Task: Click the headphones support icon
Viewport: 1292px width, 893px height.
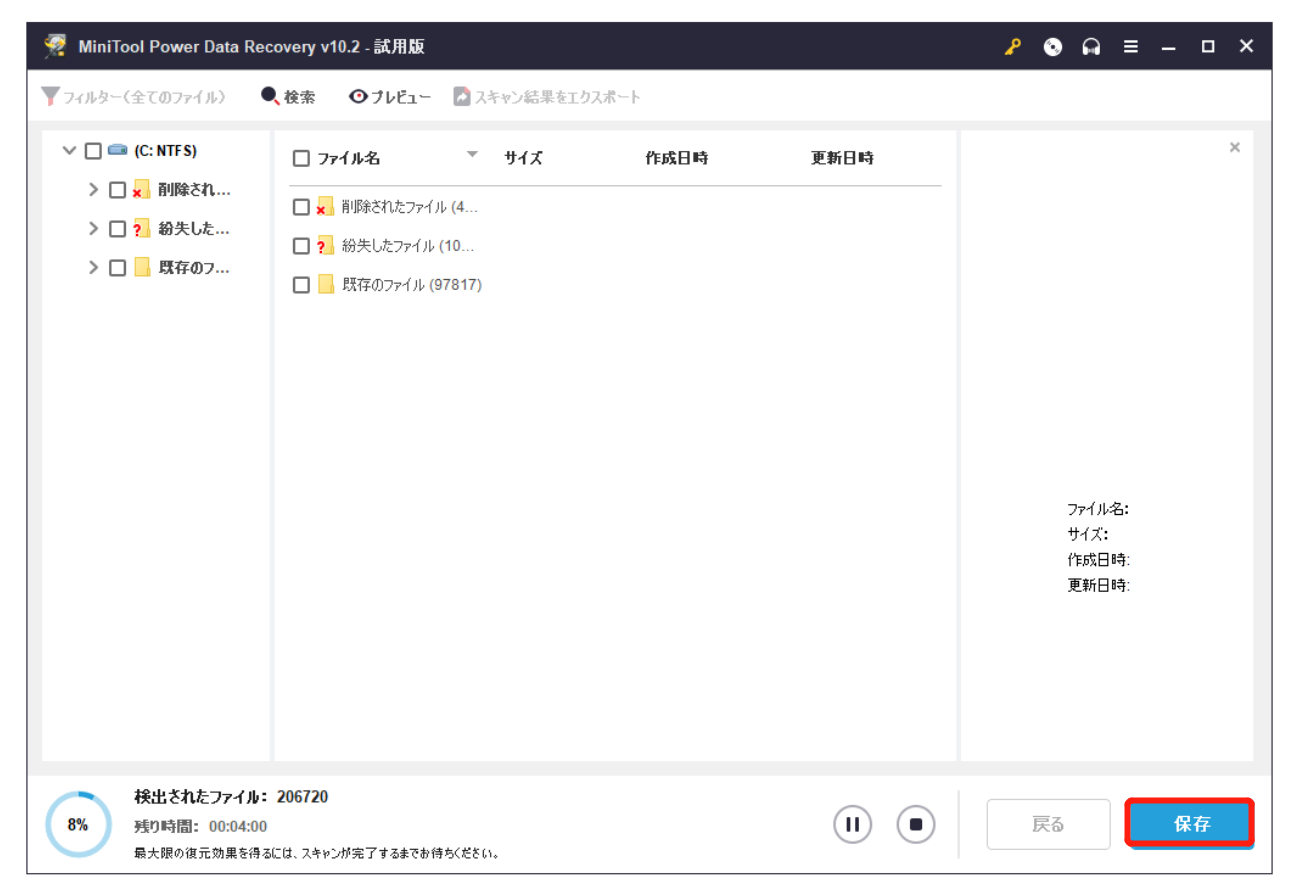Action: 1091,47
